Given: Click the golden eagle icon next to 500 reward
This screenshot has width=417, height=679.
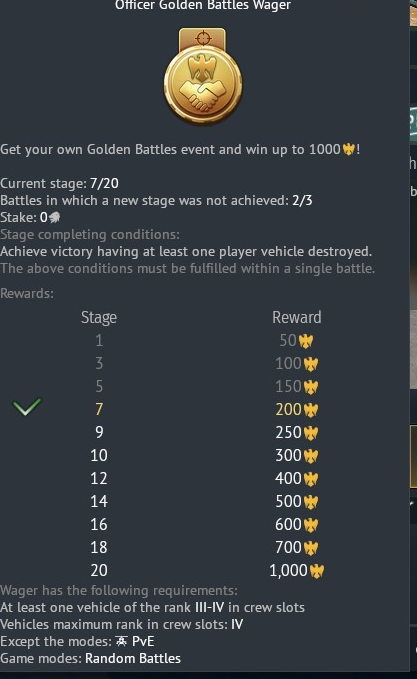Looking at the screenshot, I should click(x=311, y=502).
